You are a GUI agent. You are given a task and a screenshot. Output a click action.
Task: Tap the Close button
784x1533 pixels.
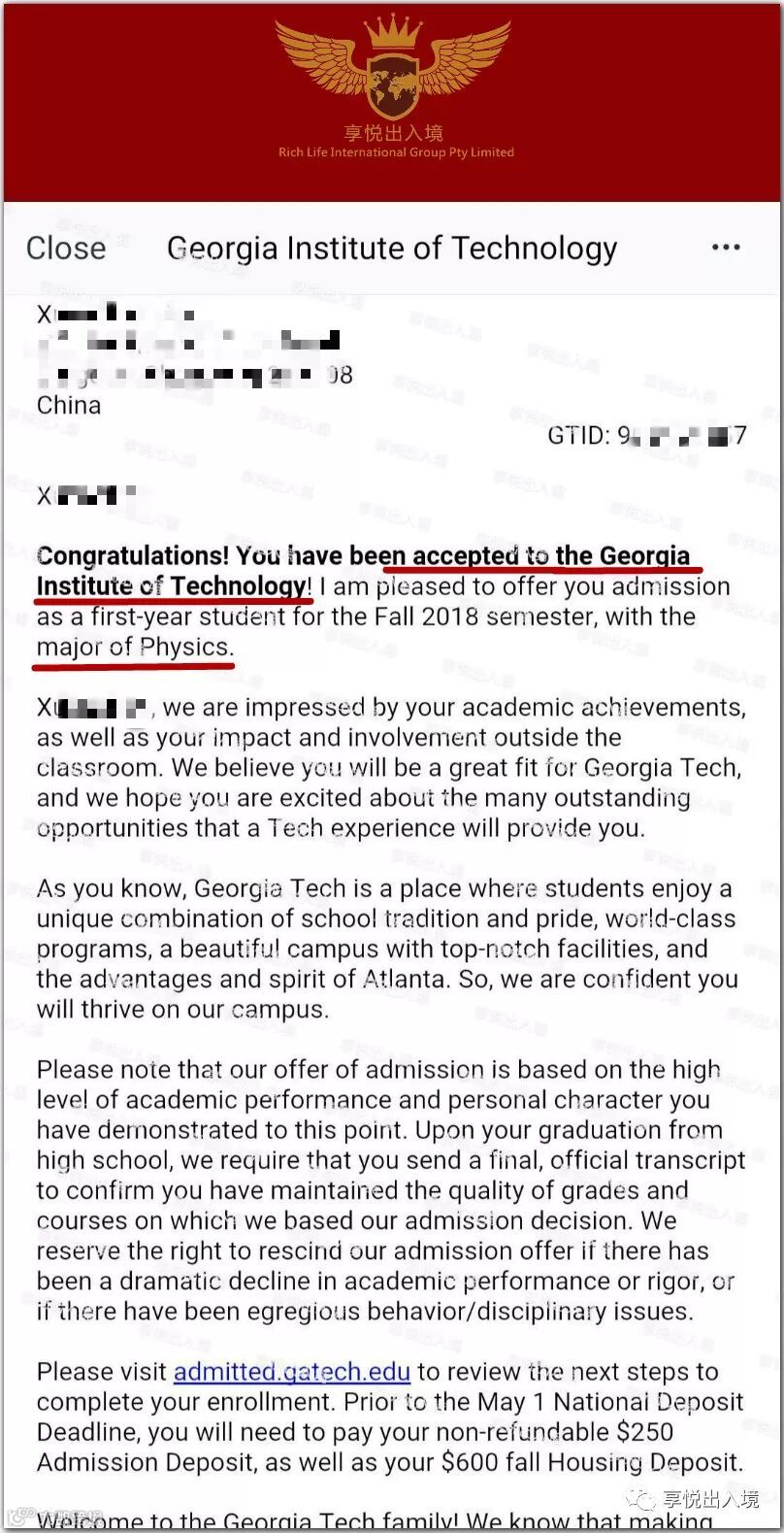pos(66,249)
